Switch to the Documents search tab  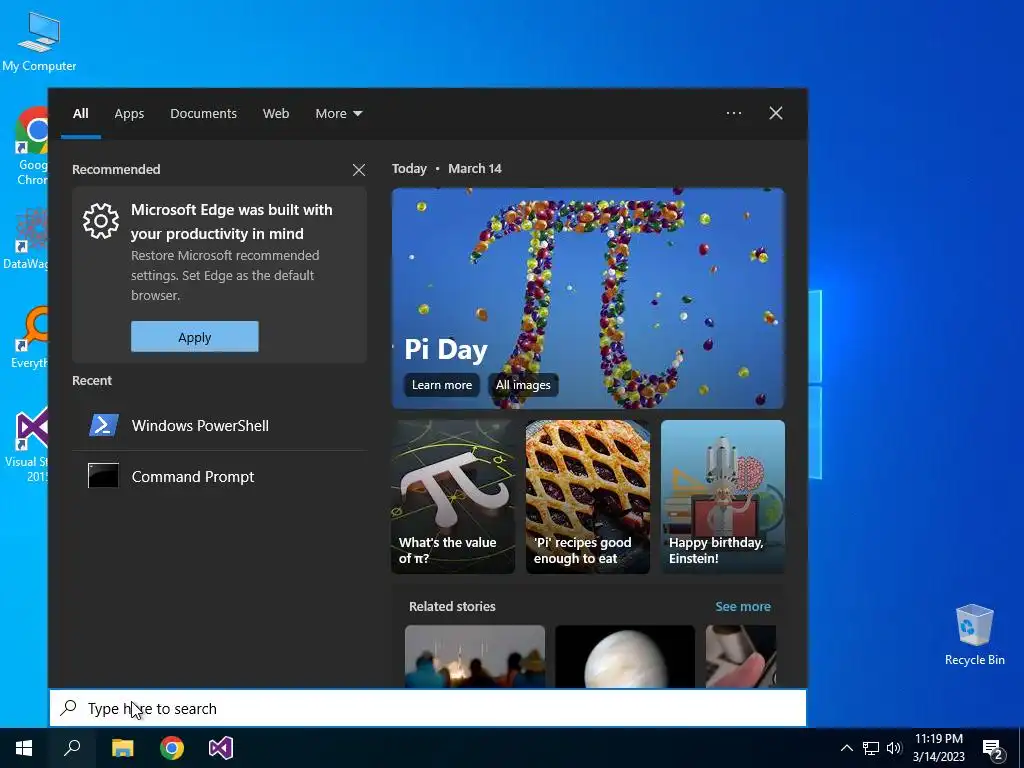203,114
